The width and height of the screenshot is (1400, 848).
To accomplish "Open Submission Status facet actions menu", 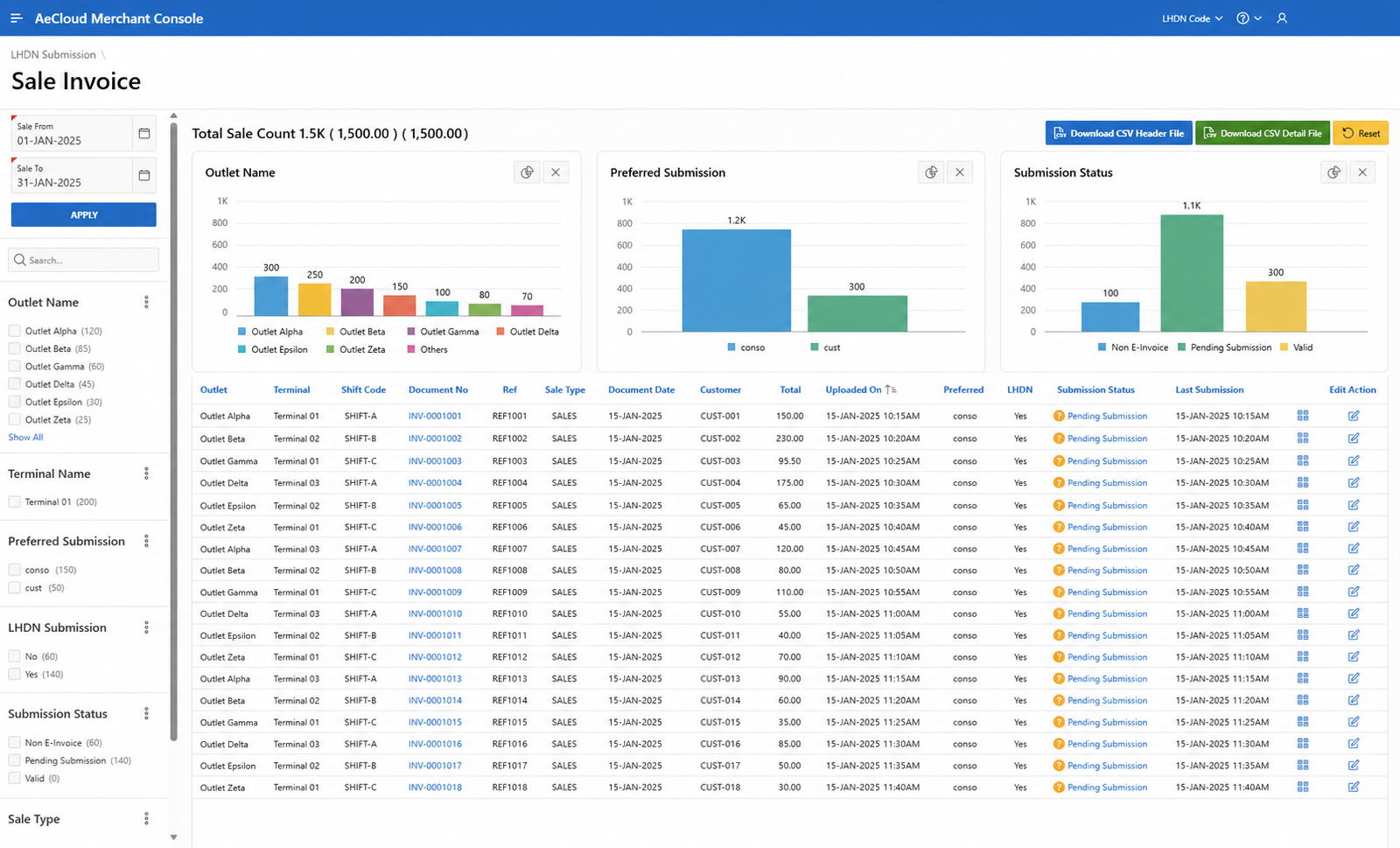I will click(146, 714).
